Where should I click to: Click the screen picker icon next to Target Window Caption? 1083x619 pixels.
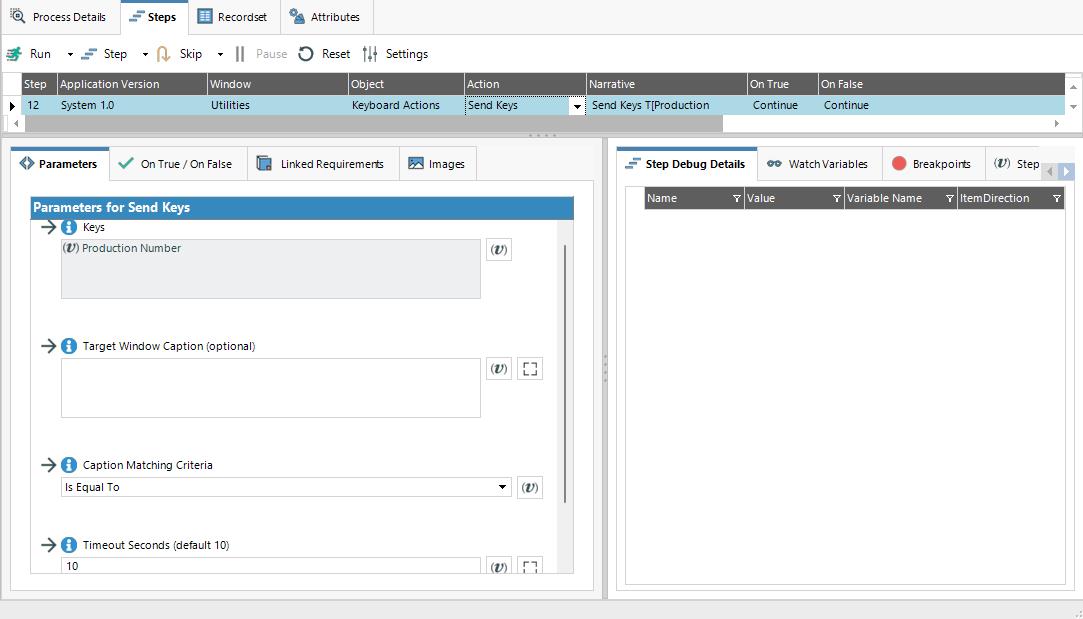pyautogui.click(x=530, y=368)
